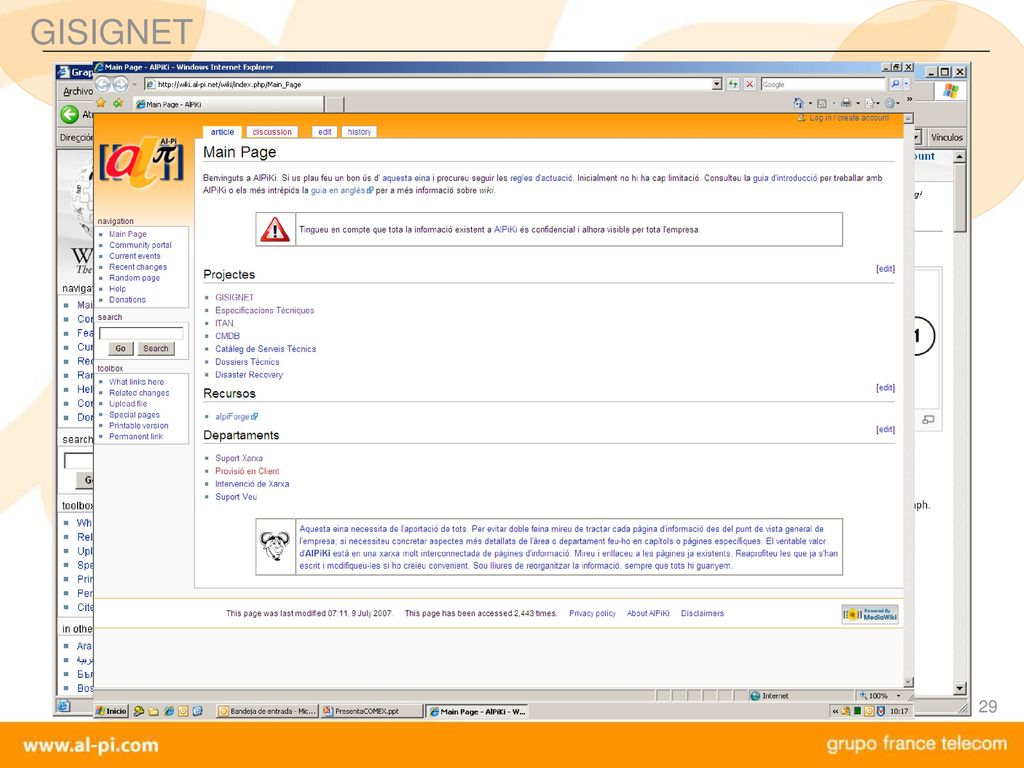Switch to the article tab

(x=222, y=132)
